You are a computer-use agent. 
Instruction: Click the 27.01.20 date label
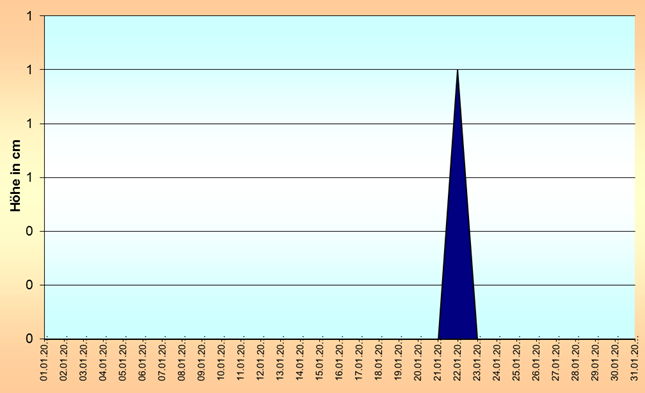tap(556, 362)
